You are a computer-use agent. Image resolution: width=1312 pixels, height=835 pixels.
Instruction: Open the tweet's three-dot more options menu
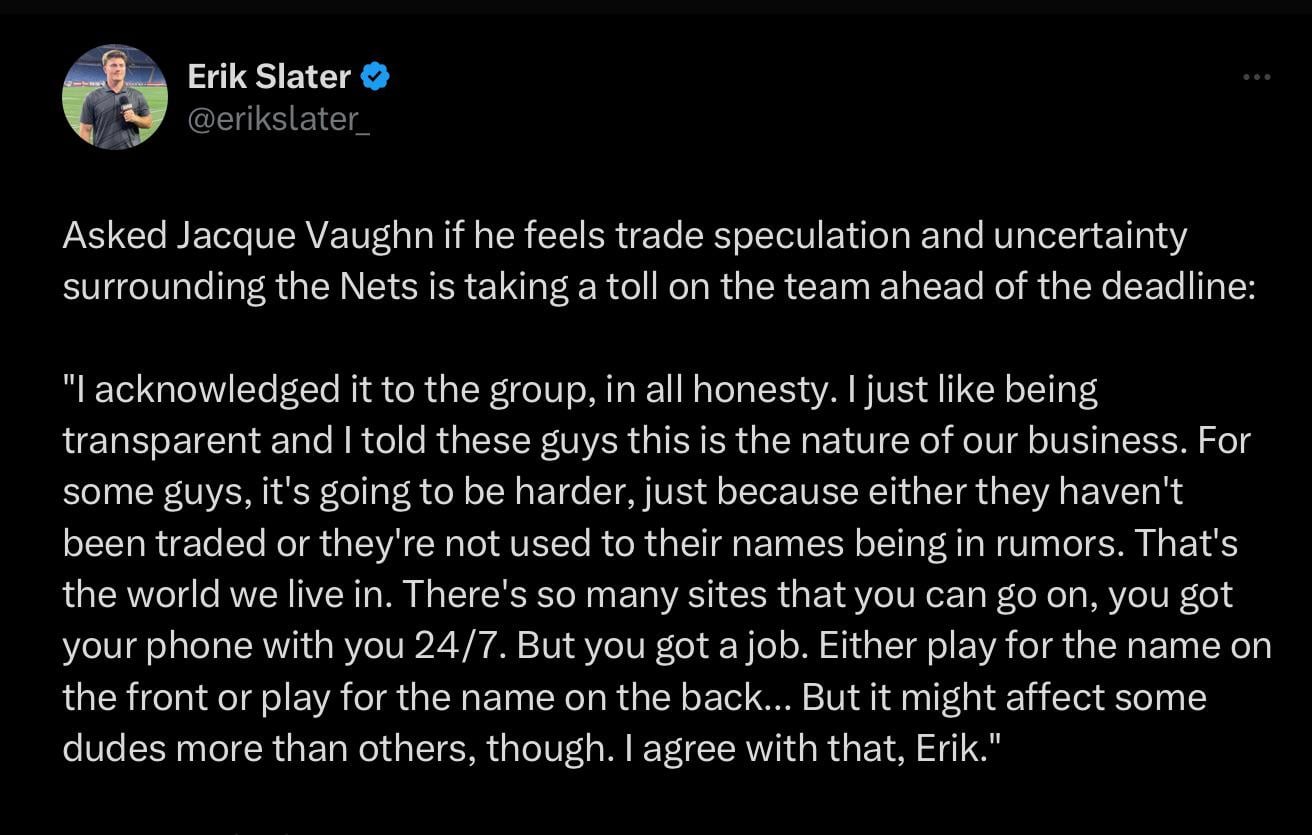click(x=1256, y=77)
